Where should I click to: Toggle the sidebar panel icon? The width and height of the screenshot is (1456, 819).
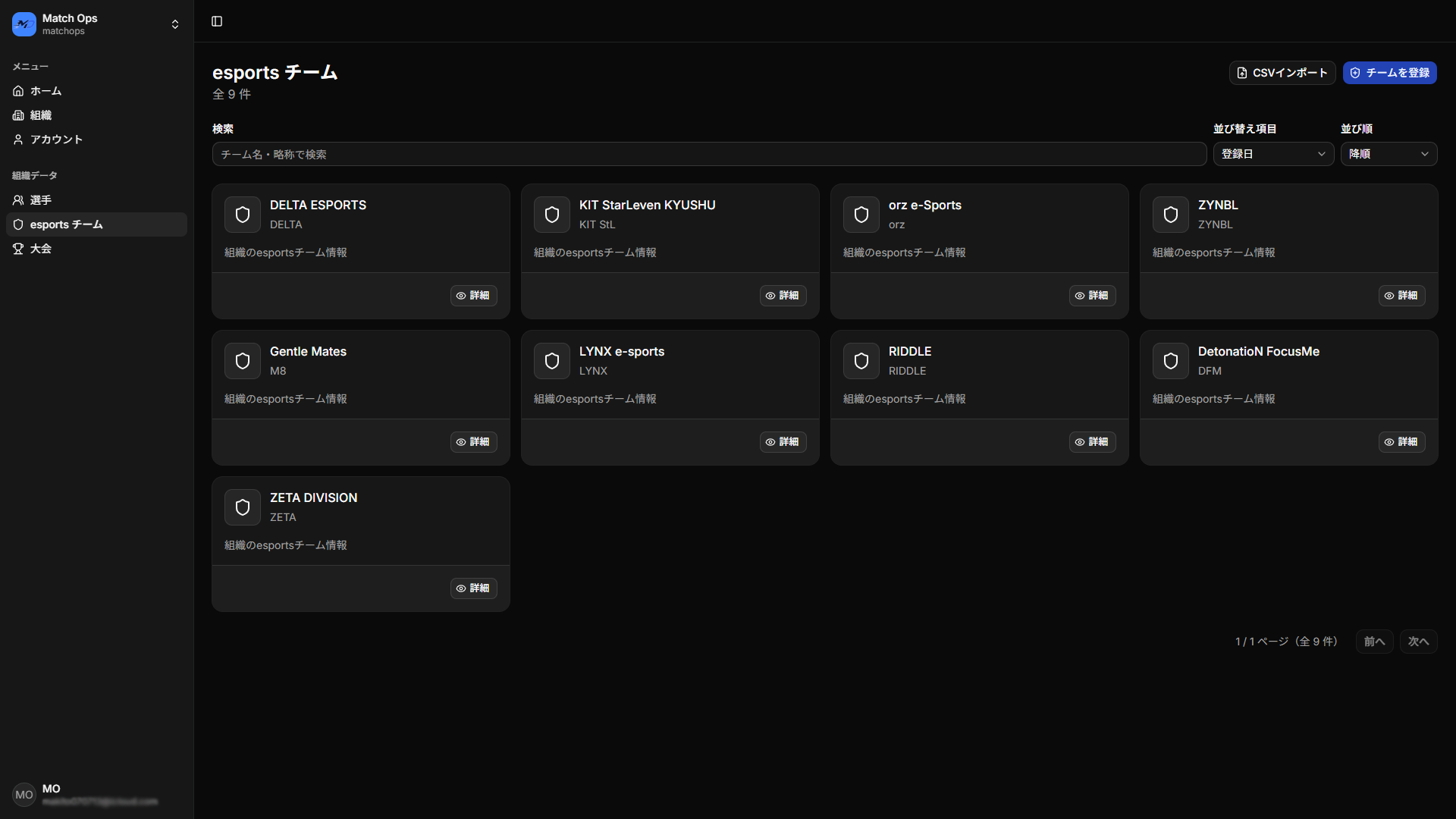(x=217, y=21)
